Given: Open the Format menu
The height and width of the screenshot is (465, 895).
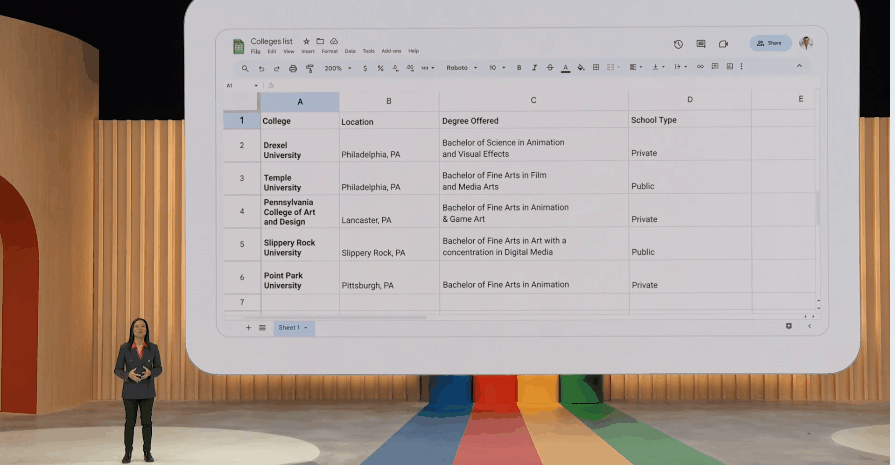Looking at the screenshot, I should (329, 51).
